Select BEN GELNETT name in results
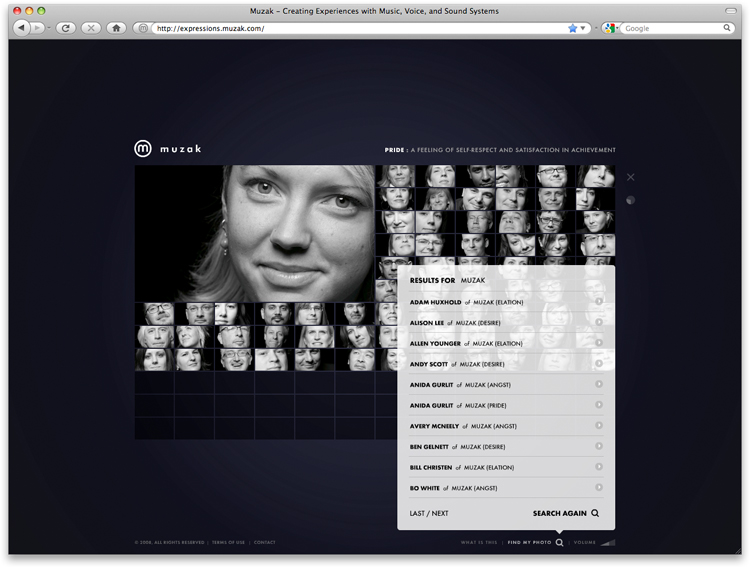This screenshot has width=750, height=568. [x=429, y=446]
